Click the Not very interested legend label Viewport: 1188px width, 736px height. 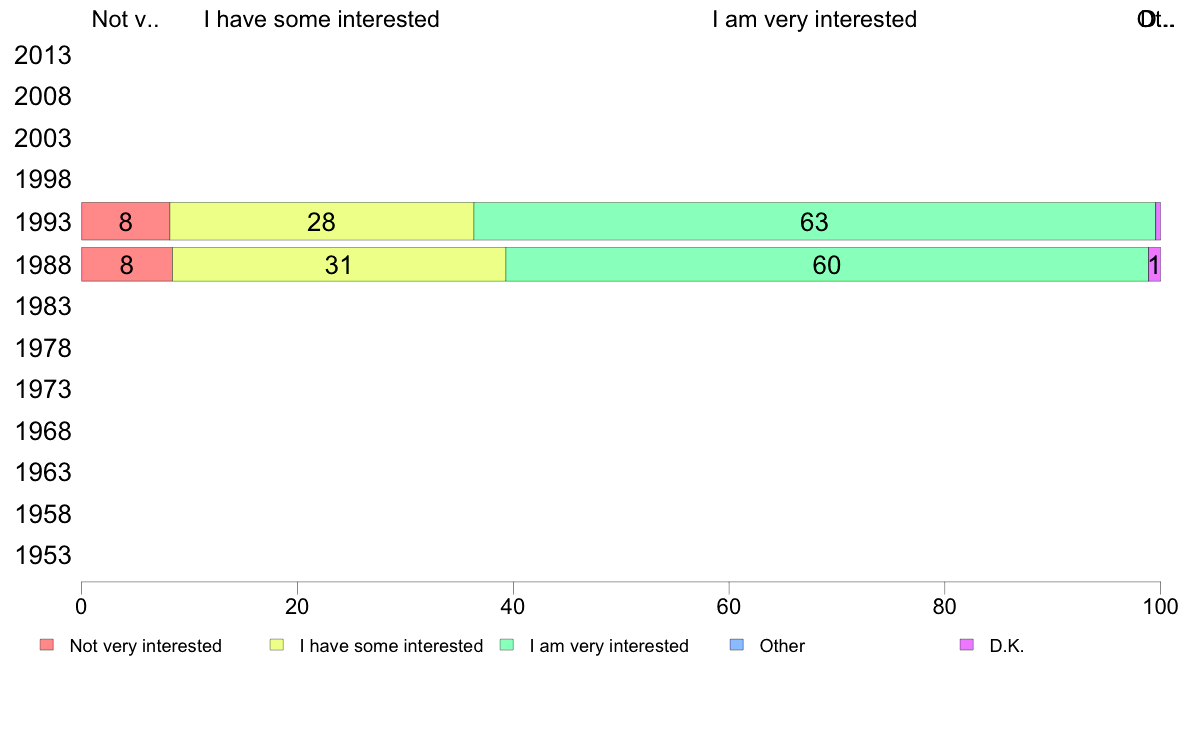click(x=145, y=646)
